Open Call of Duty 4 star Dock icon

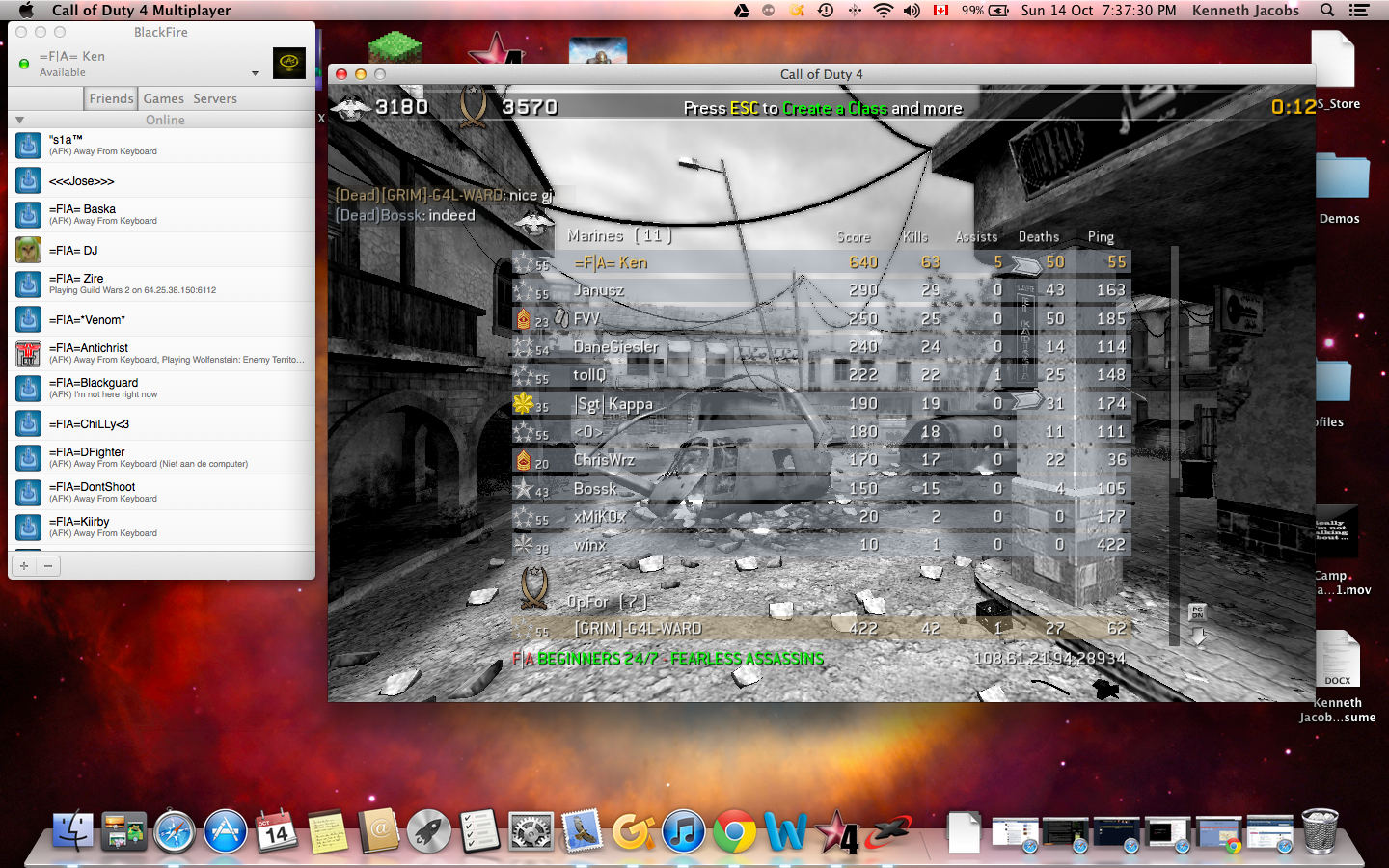click(x=837, y=831)
